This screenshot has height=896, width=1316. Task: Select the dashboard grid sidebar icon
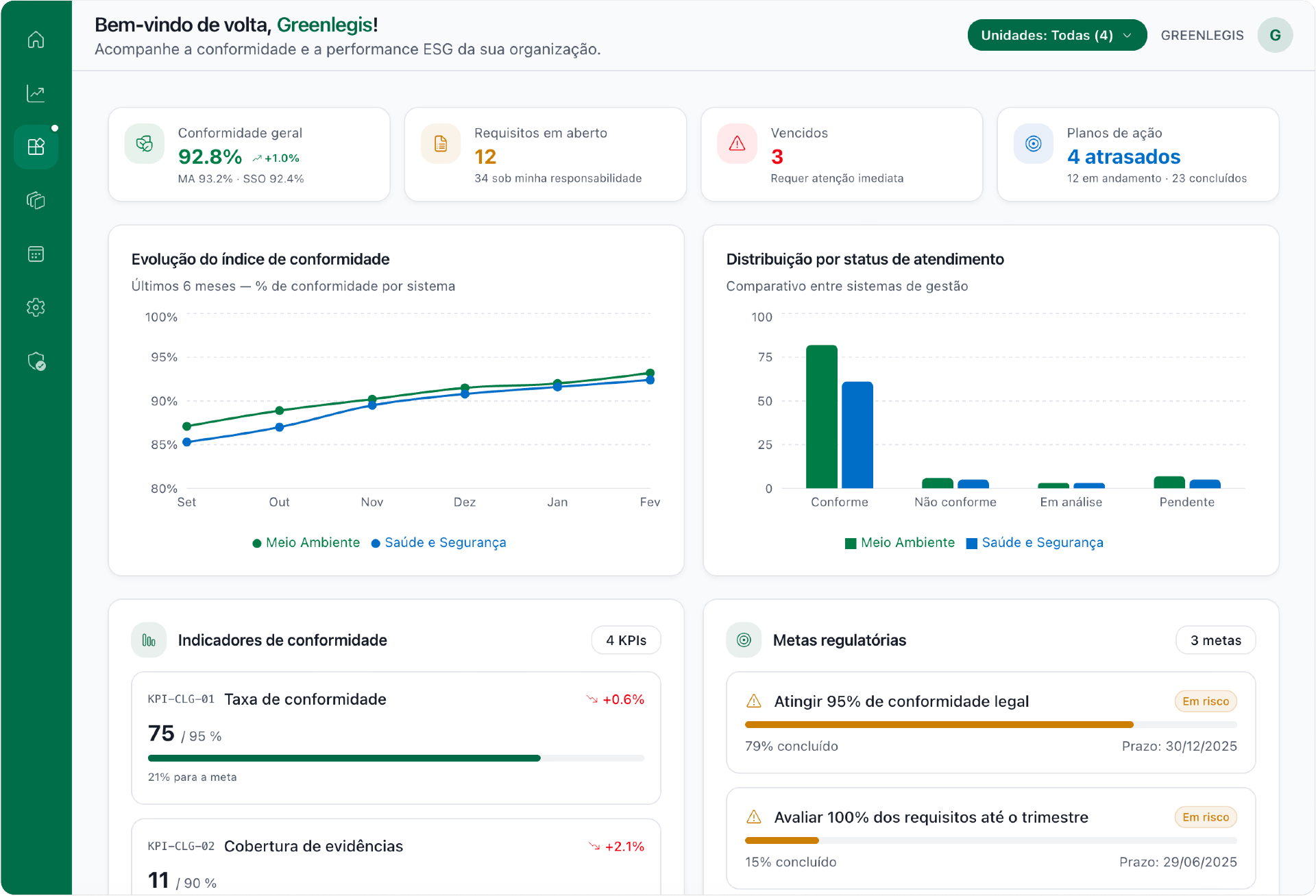click(x=36, y=147)
